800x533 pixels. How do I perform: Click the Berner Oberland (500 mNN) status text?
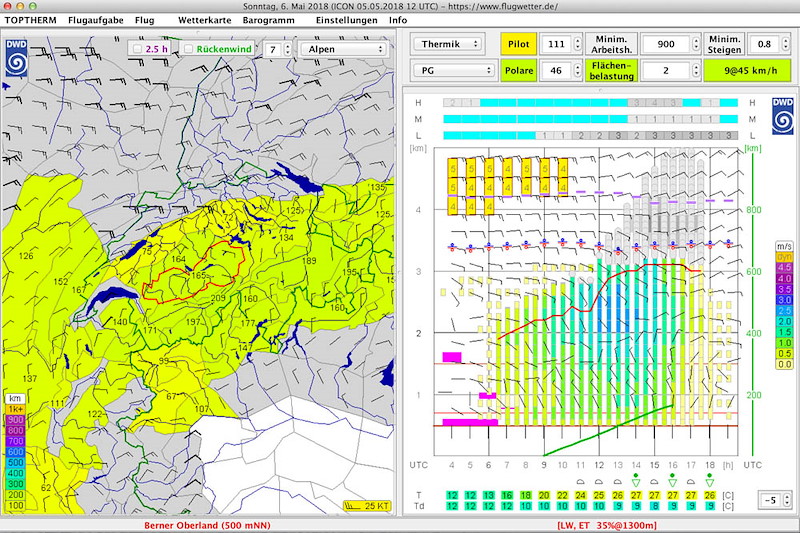[x=207, y=525]
